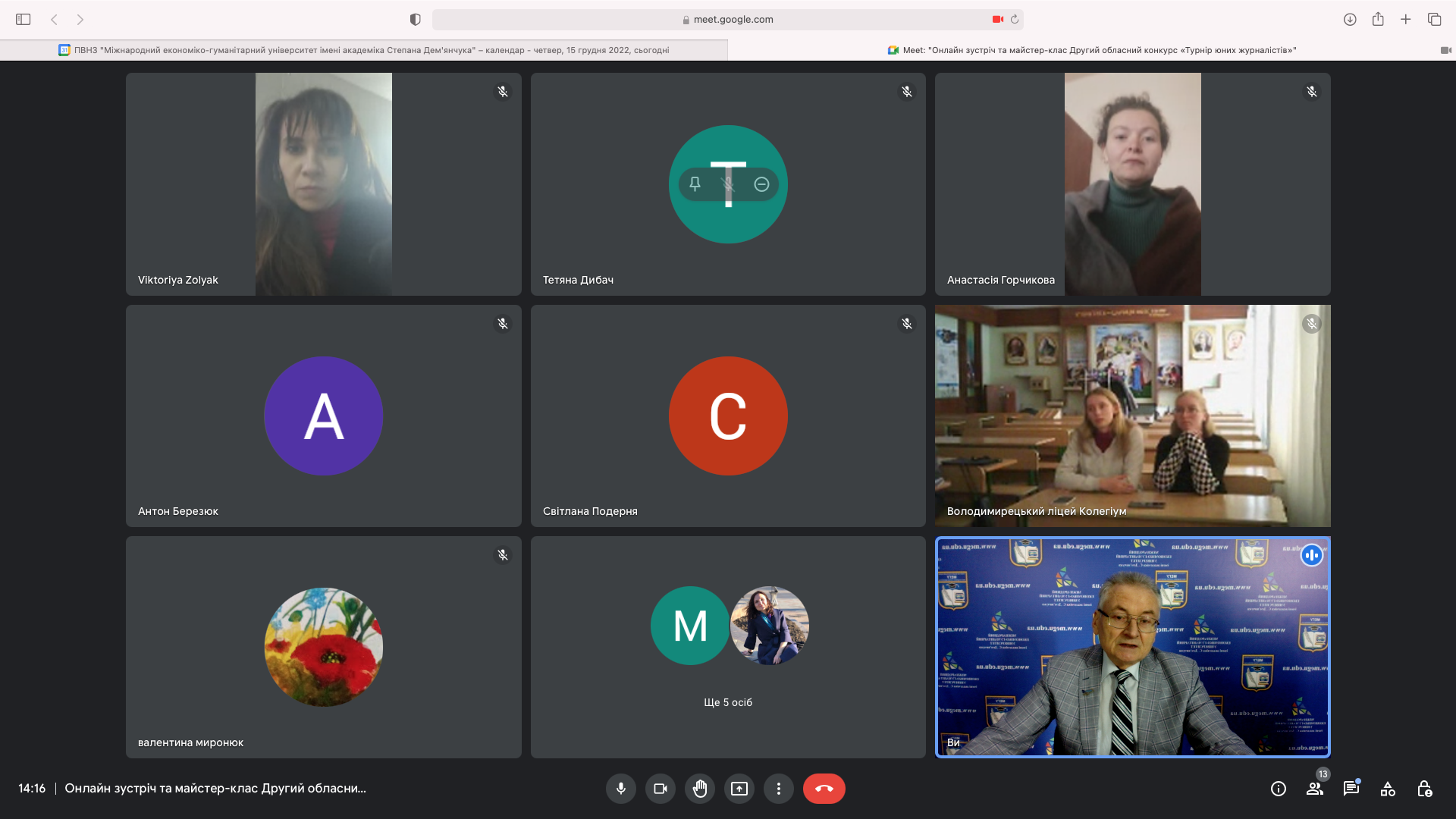The image size is (1456, 819).
Task: Show the participants list with 13 people
Action: [1315, 789]
